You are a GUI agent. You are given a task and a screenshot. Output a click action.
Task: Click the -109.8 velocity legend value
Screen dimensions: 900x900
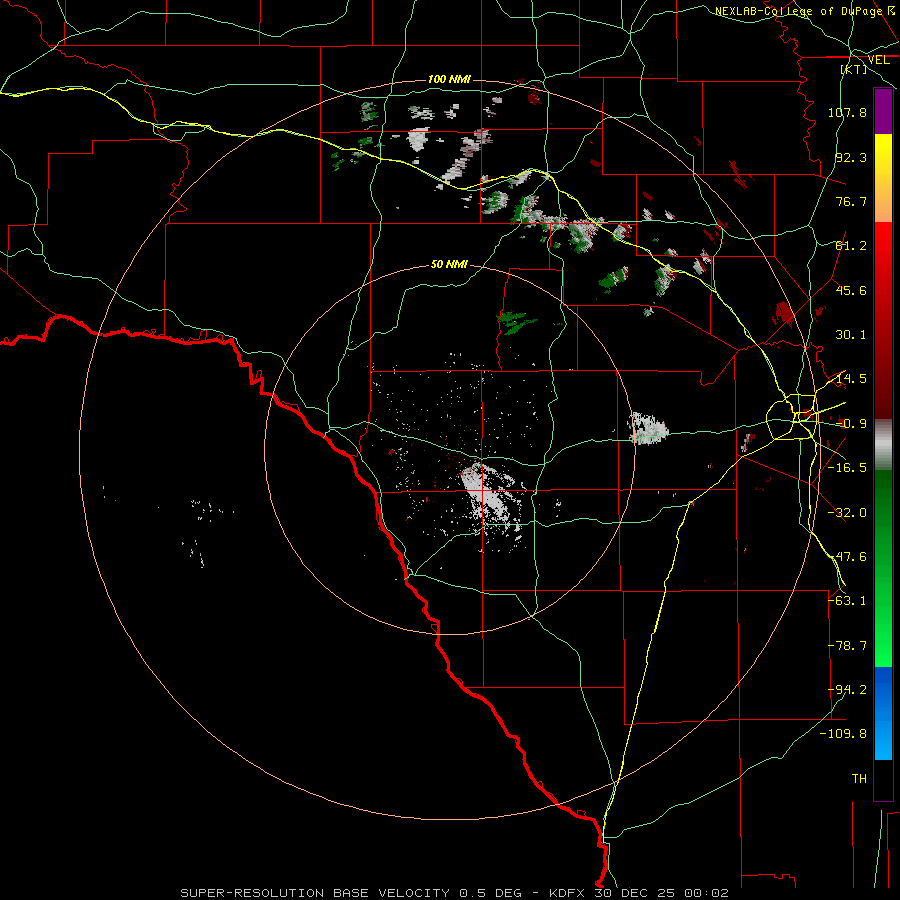click(x=843, y=734)
